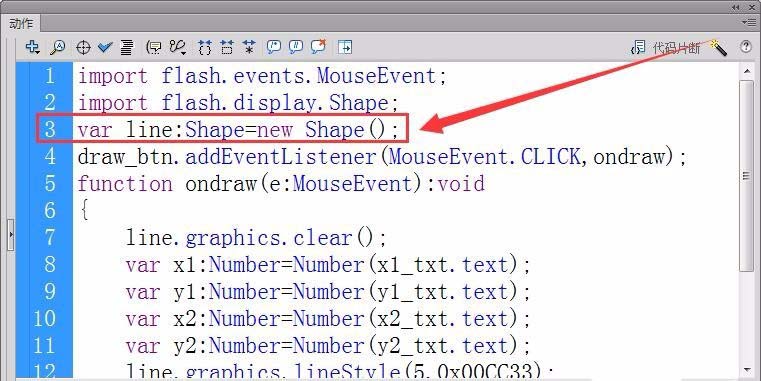This screenshot has height=381, width=761.
Task: Close the Actions panel
Action: coord(751,7)
